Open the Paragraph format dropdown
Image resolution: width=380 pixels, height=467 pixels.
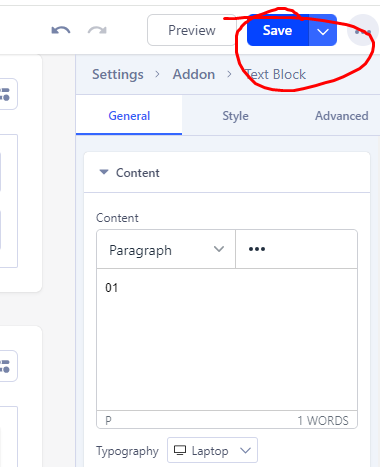click(166, 249)
